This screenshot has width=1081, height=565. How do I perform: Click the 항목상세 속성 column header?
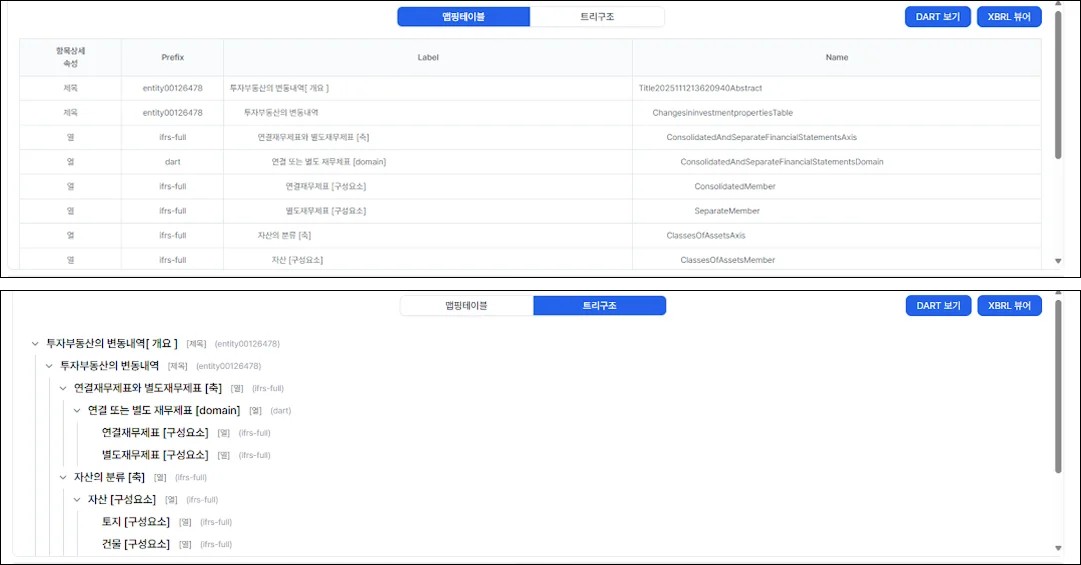click(x=70, y=57)
